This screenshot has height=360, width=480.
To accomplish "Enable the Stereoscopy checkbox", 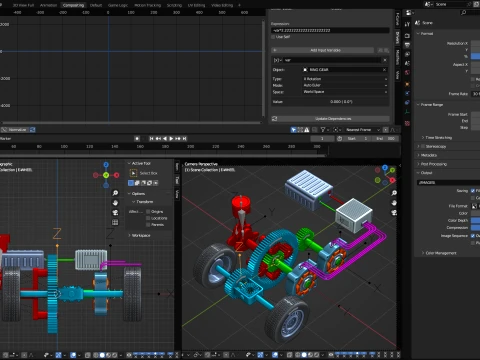I will pyautogui.click(x=423, y=146).
